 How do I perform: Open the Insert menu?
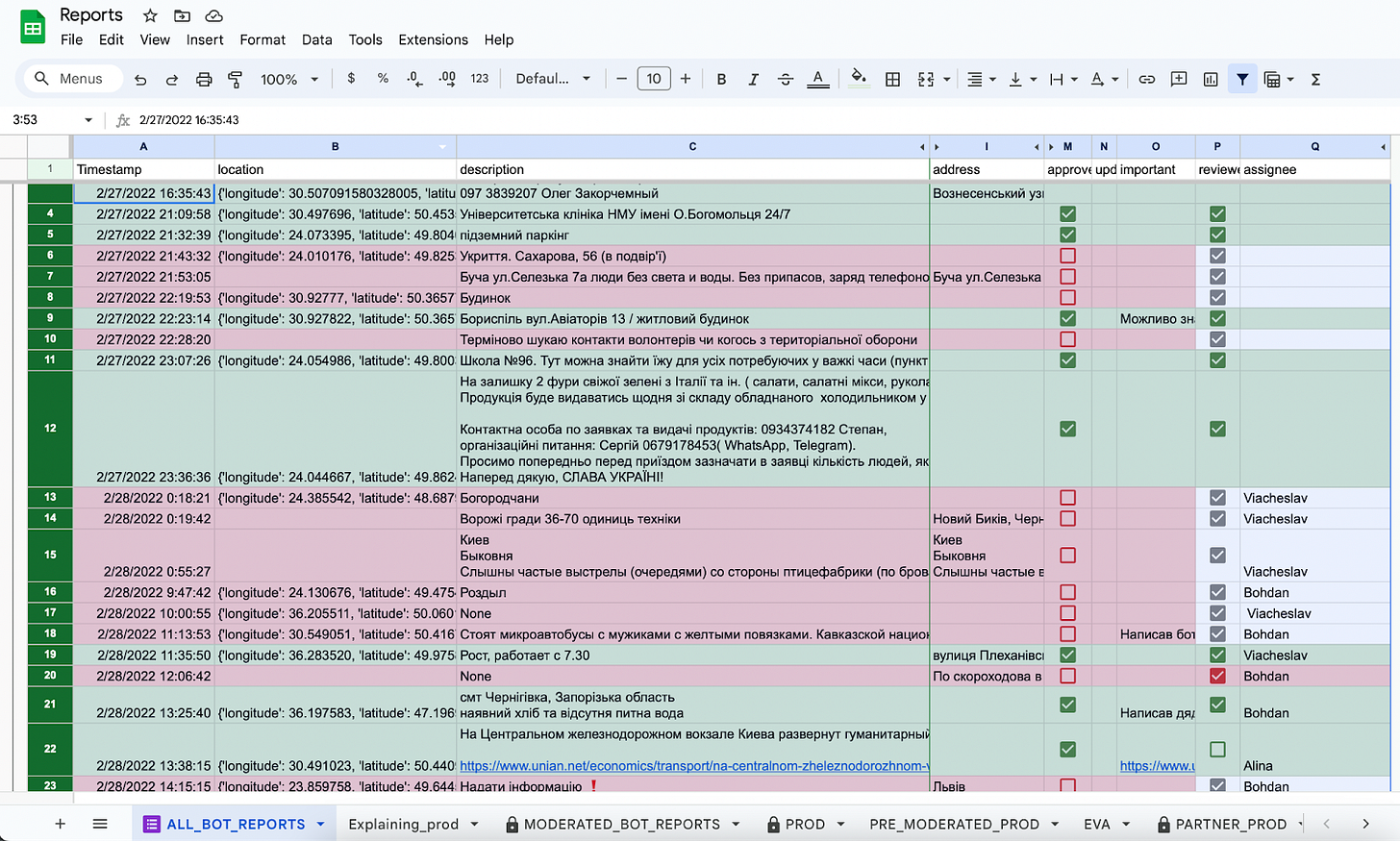click(x=205, y=39)
